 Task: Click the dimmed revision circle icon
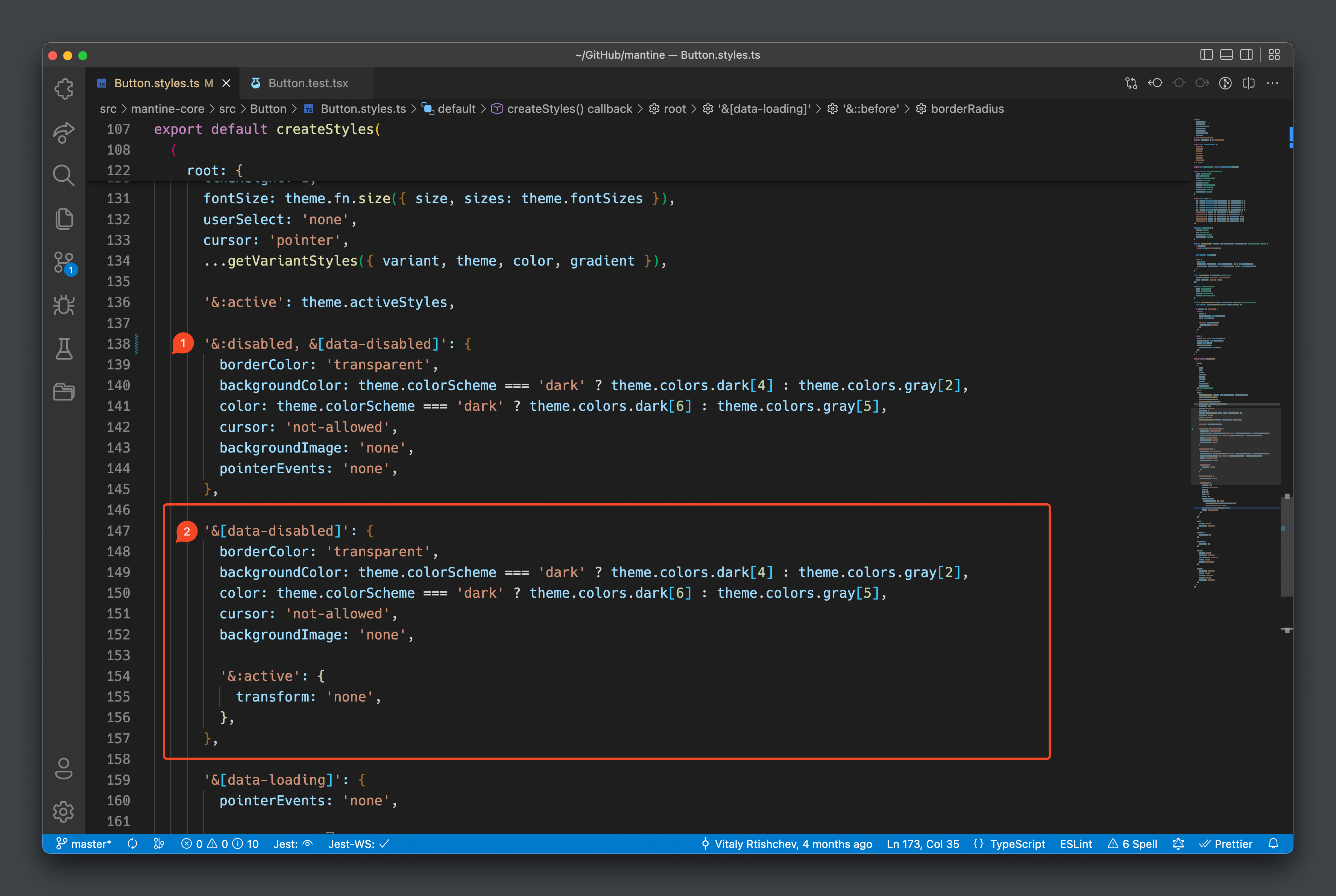[x=1178, y=84]
